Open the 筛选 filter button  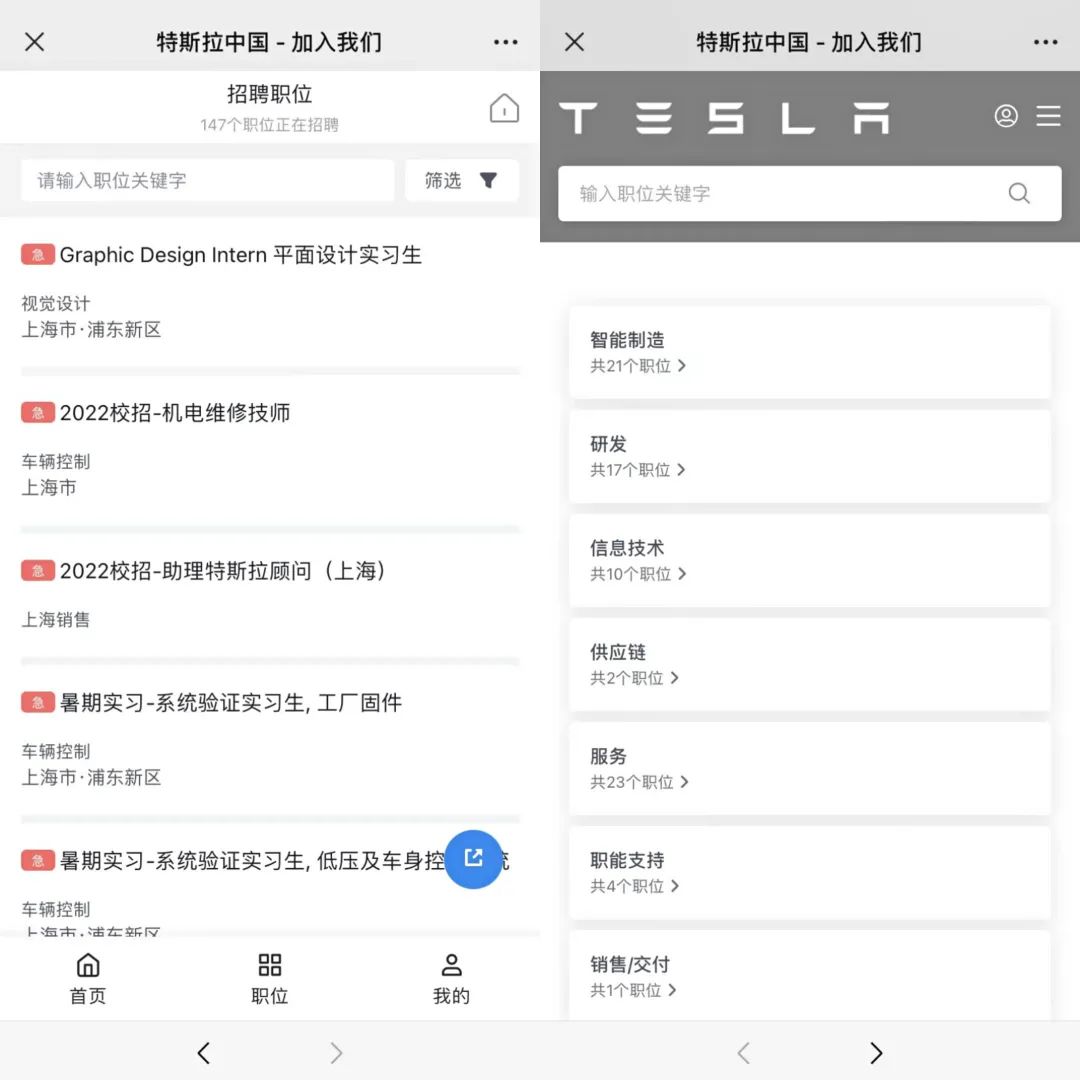pos(461,180)
